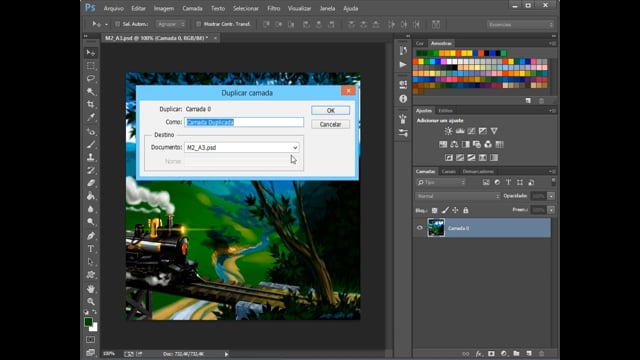
Task: Toggle lock all padlock icon
Action: coord(466,210)
